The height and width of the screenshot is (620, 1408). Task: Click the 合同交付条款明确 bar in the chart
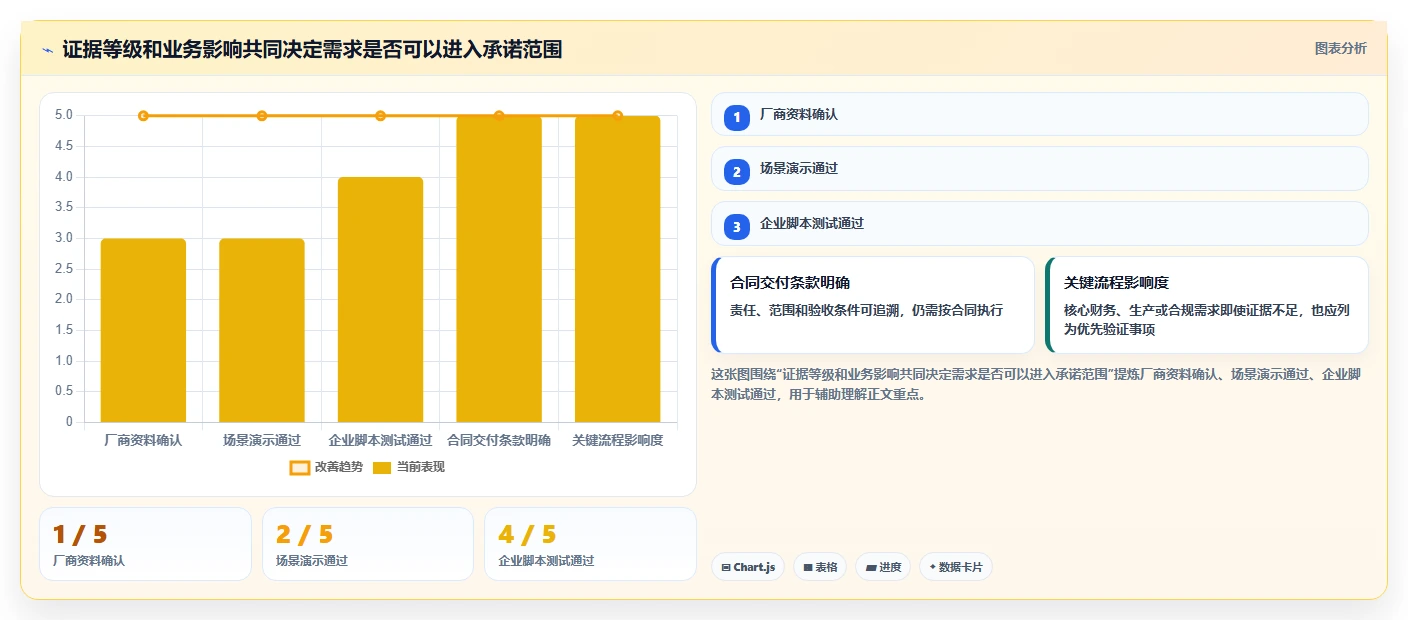499,269
